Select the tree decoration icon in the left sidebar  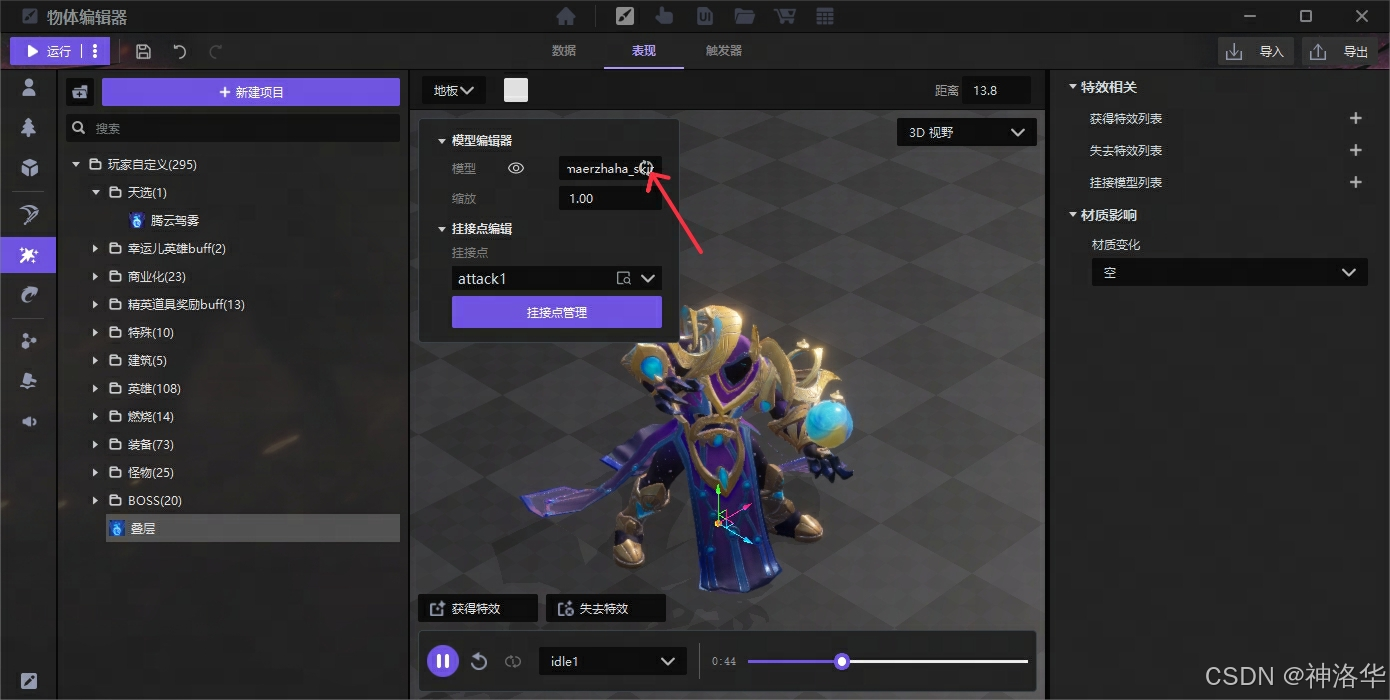click(x=29, y=127)
